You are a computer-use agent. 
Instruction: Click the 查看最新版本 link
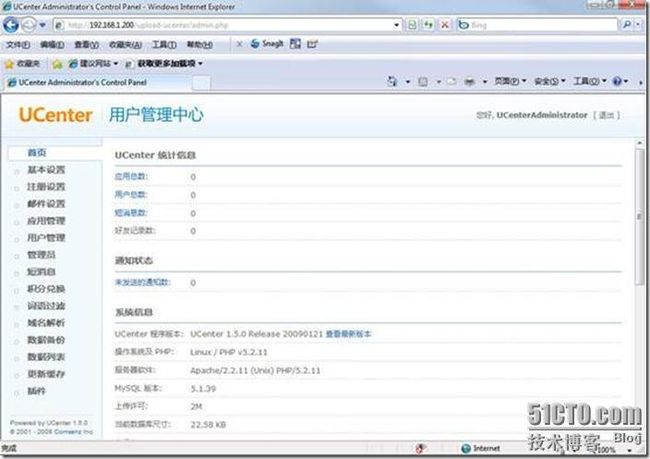point(349,334)
